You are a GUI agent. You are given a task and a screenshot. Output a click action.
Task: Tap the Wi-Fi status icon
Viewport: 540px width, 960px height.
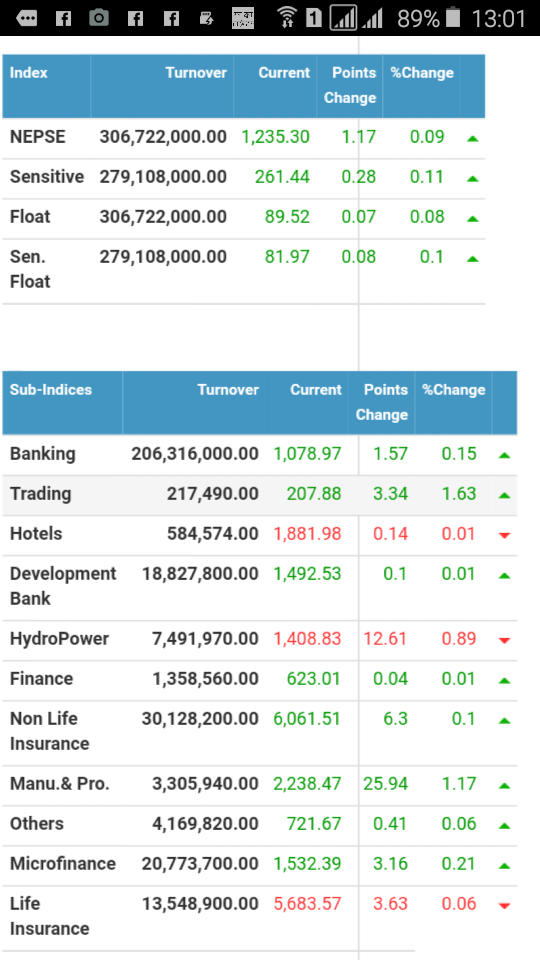(287, 18)
